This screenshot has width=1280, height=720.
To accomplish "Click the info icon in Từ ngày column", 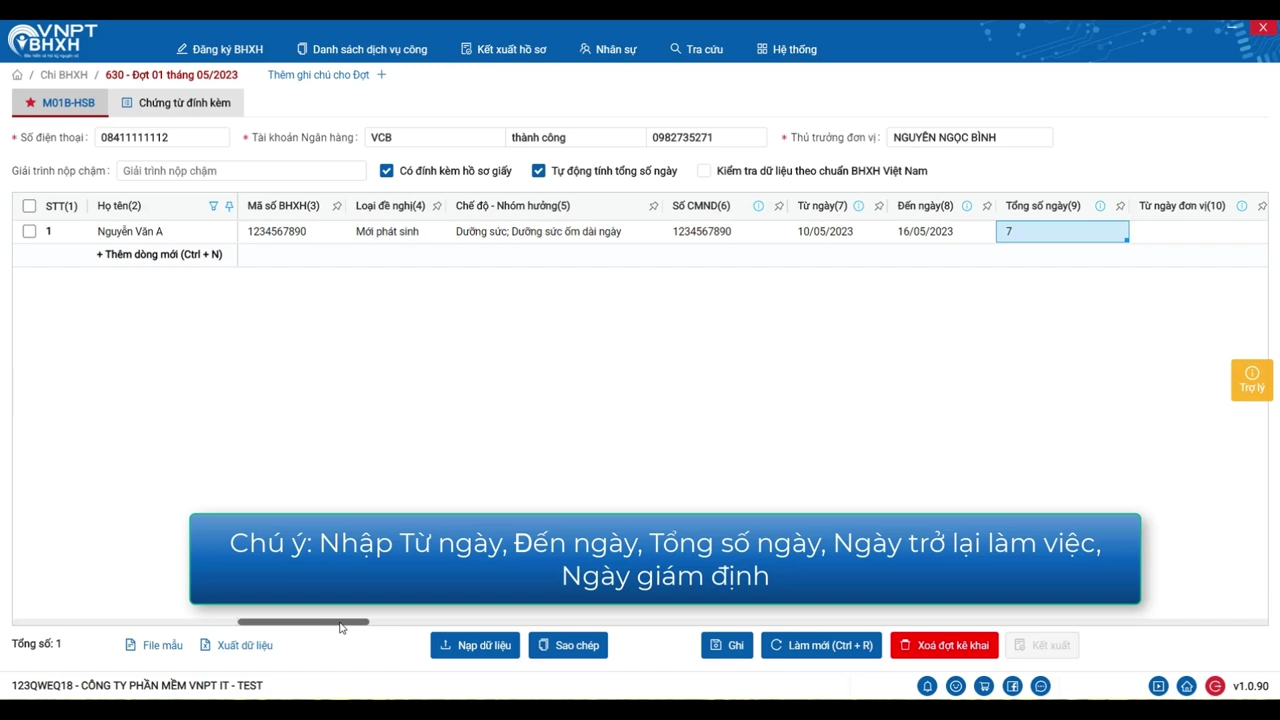I will click(x=858, y=206).
